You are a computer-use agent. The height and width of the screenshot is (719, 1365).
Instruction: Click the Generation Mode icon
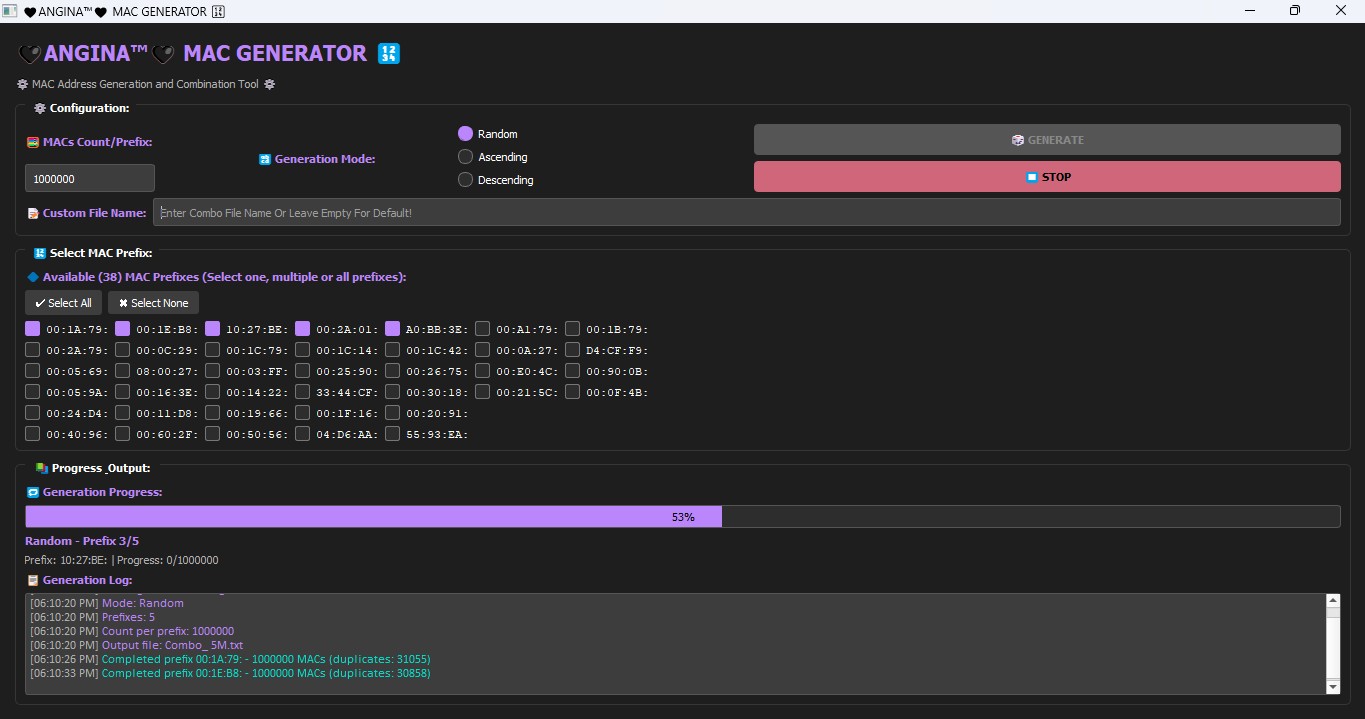point(265,159)
